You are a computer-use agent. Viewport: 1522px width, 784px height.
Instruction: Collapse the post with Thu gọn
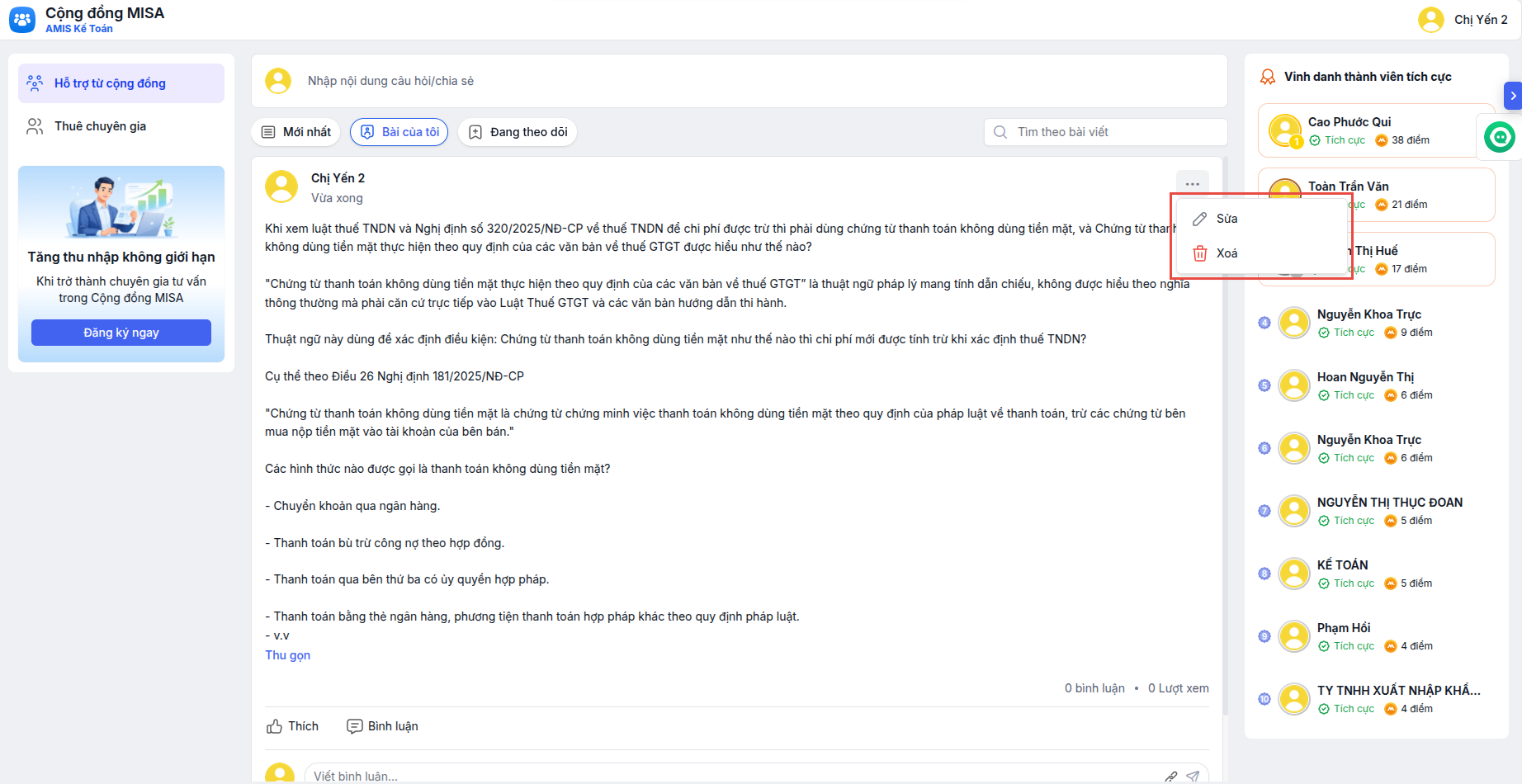click(x=287, y=655)
